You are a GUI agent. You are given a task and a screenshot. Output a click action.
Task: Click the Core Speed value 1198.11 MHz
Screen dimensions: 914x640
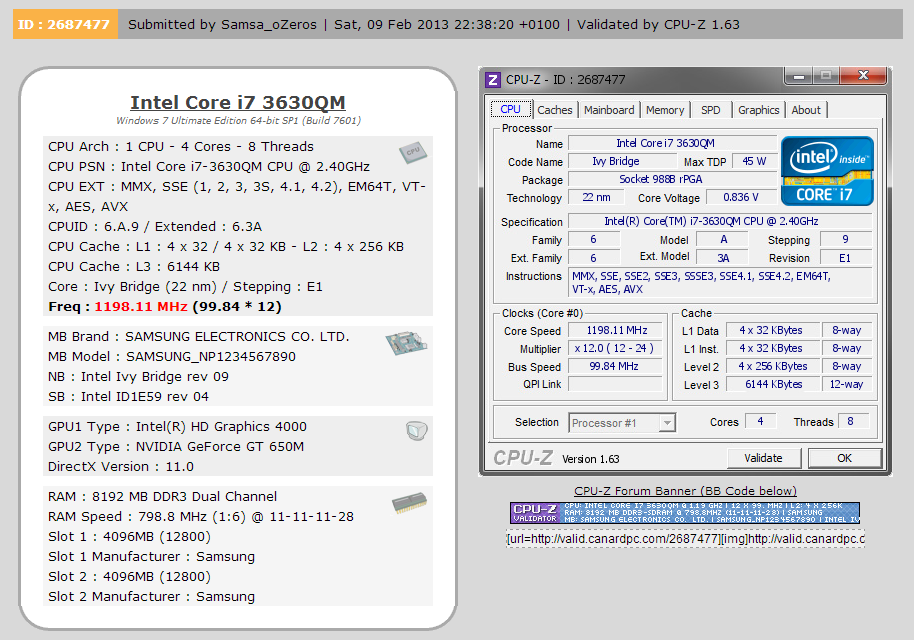pyautogui.click(x=616, y=330)
